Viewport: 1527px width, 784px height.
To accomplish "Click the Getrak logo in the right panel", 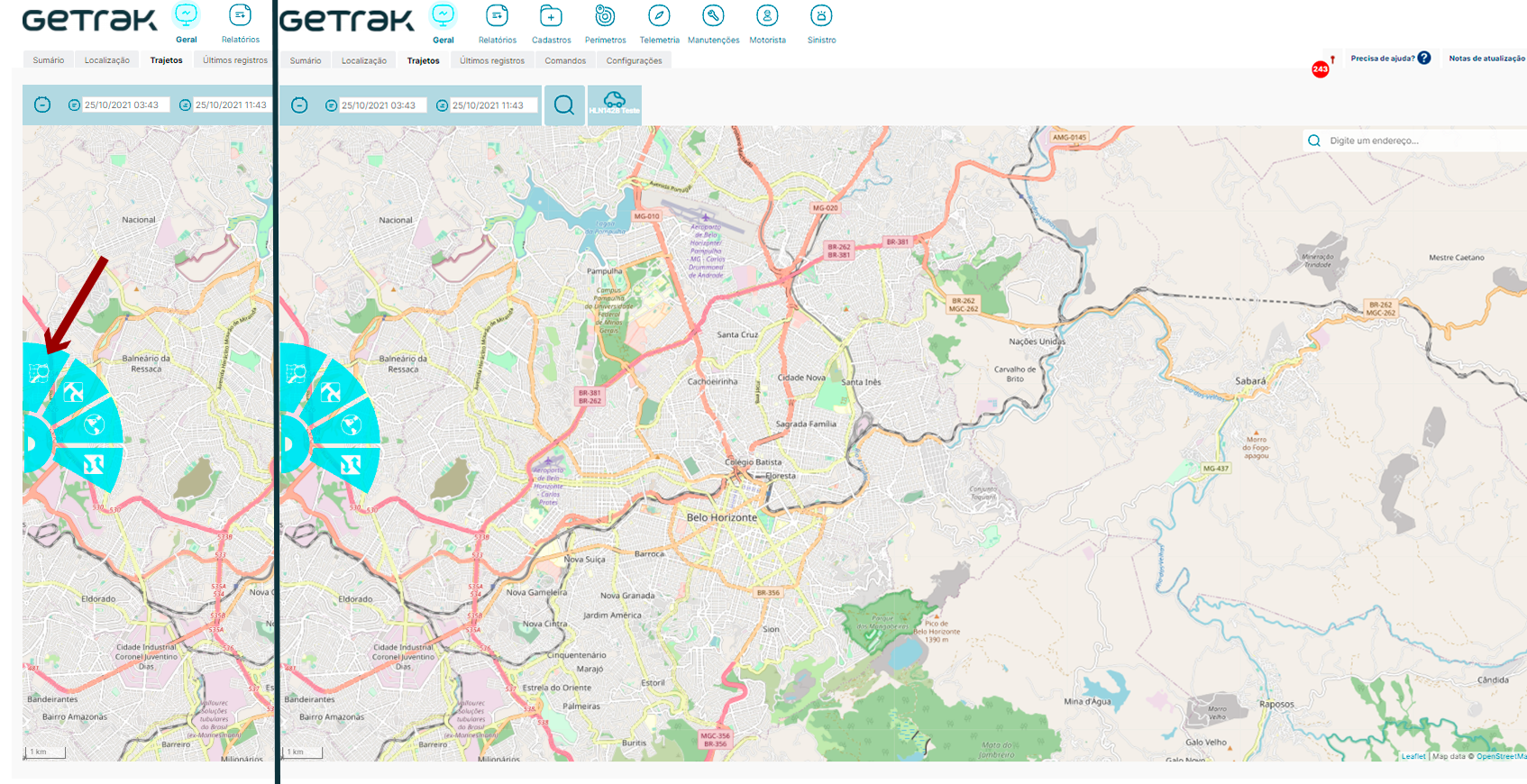I will [x=346, y=20].
